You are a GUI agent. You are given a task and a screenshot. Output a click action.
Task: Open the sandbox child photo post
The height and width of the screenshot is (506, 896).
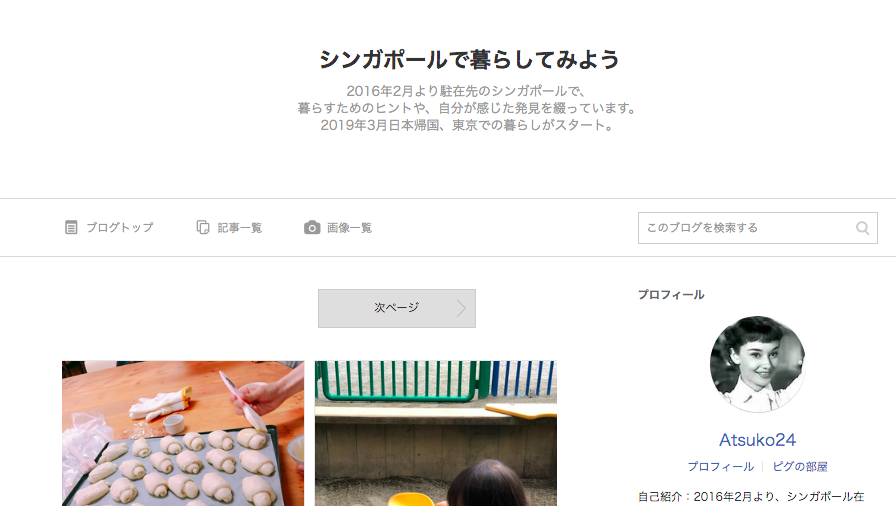(x=435, y=433)
